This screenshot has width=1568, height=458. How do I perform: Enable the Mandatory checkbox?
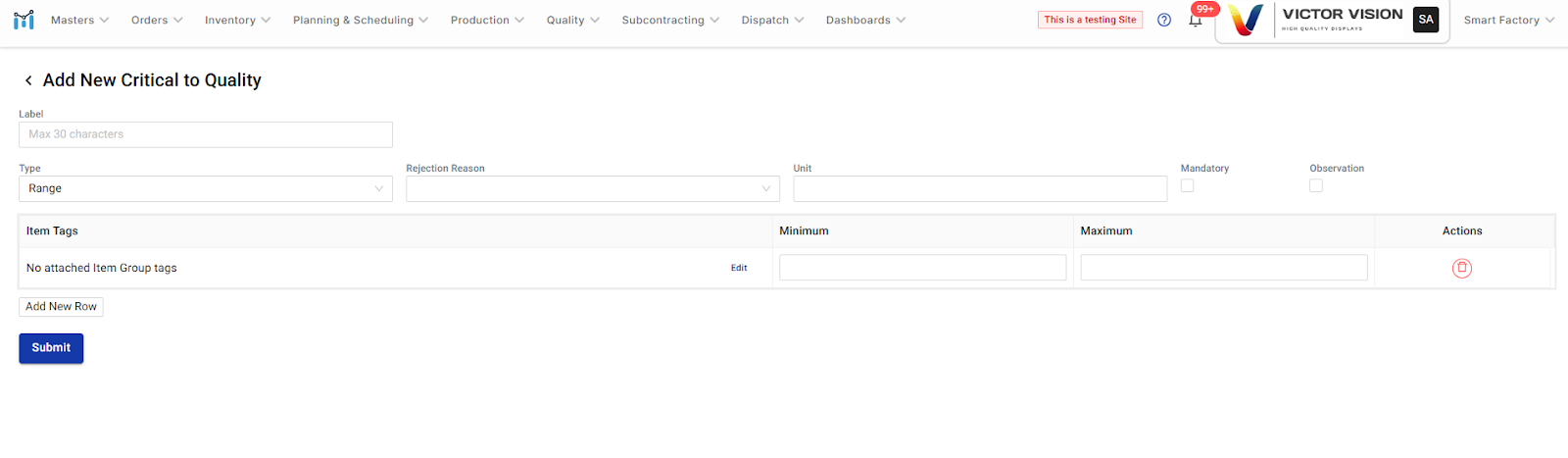point(1187,185)
